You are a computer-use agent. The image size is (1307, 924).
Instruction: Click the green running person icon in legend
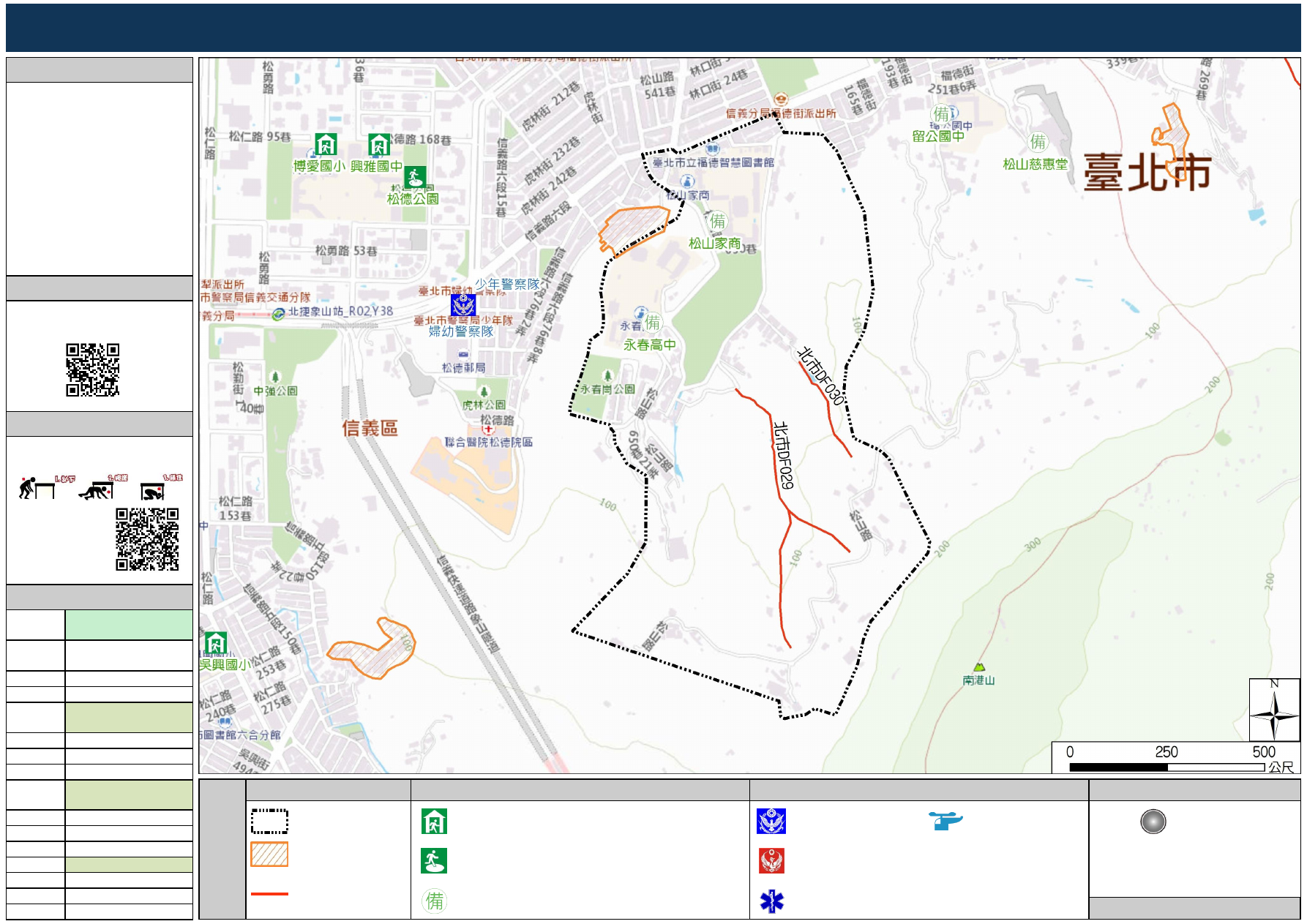pyautogui.click(x=434, y=860)
